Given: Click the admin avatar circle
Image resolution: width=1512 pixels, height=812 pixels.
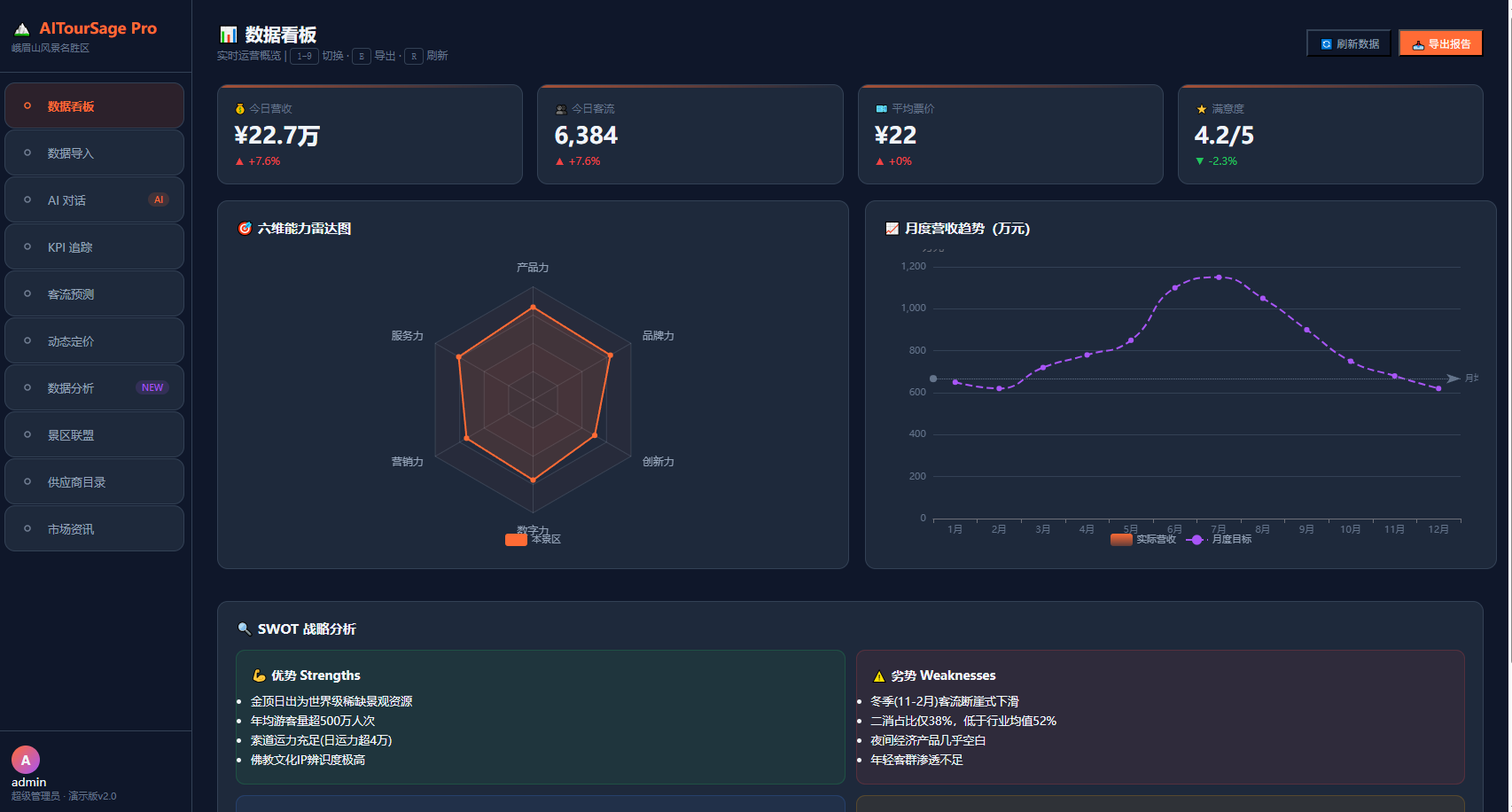Looking at the screenshot, I should [26, 760].
